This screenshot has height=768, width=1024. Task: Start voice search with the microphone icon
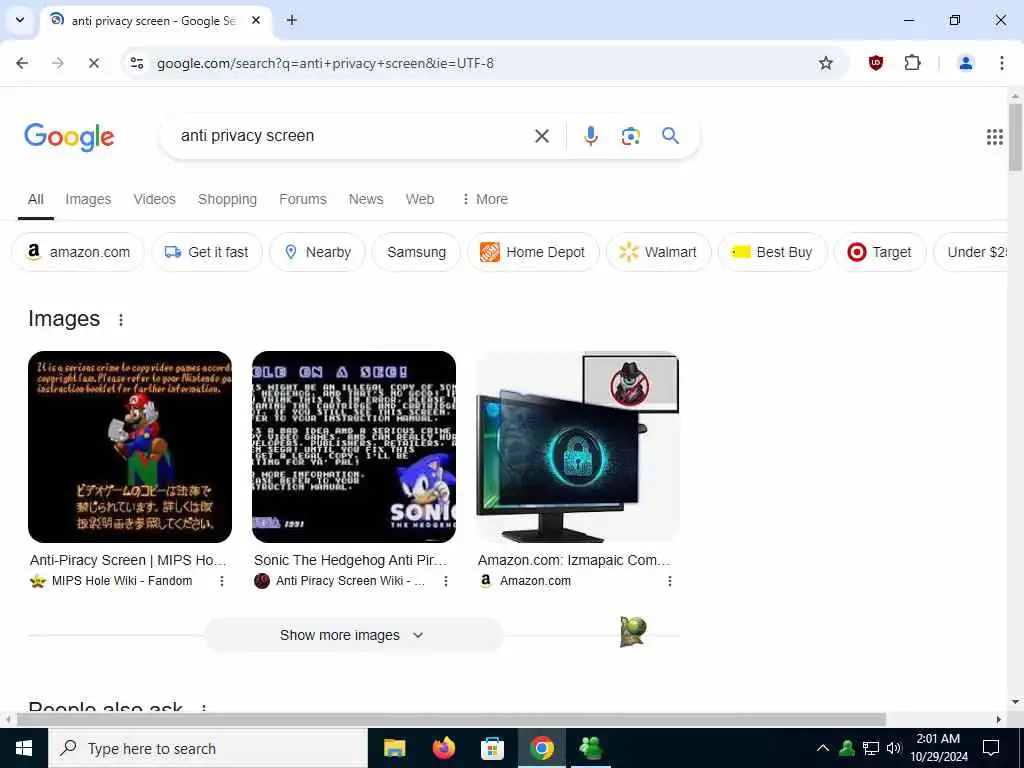(x=590, y=136)
